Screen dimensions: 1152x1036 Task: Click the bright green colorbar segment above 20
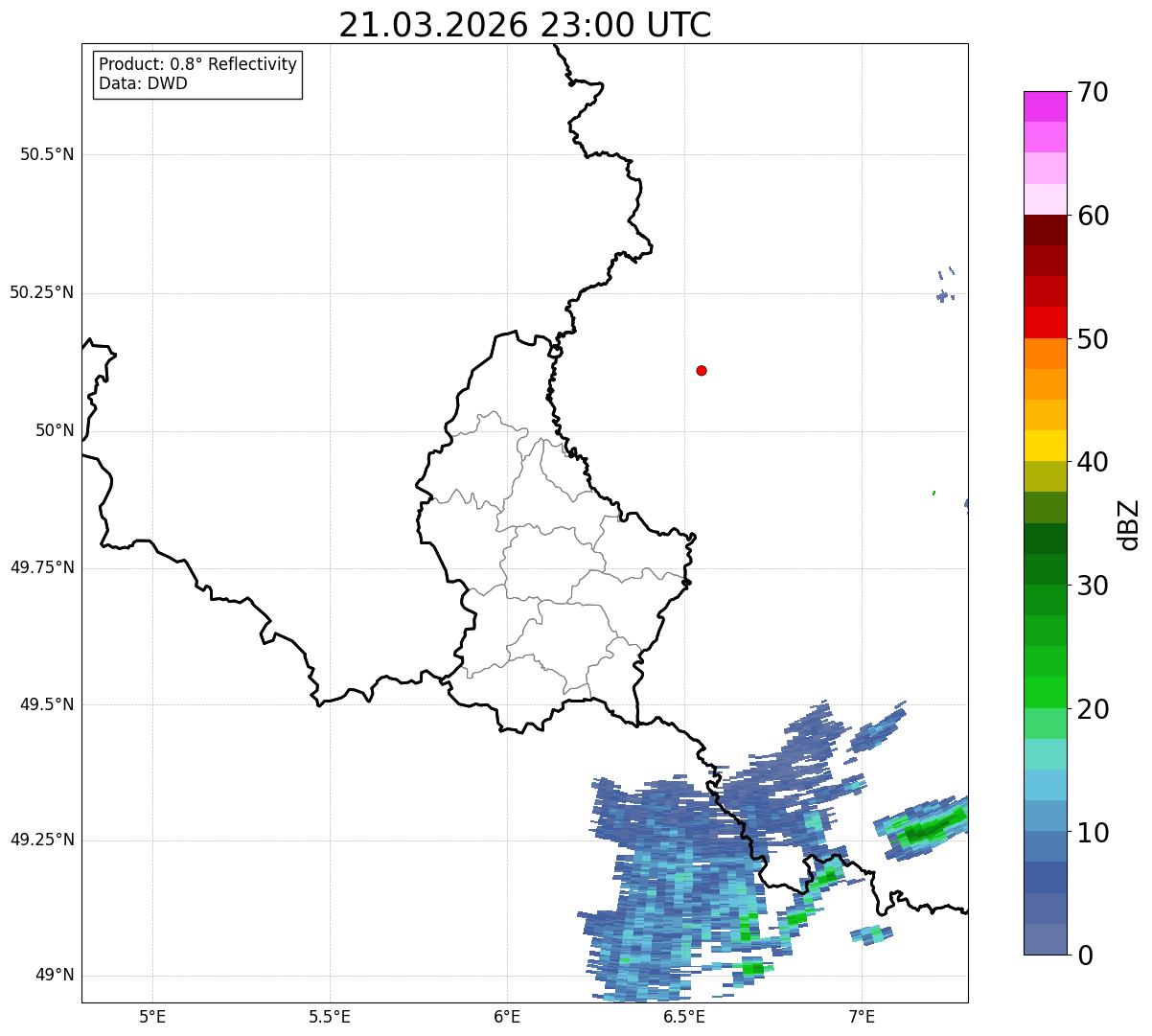[1046, 692]
